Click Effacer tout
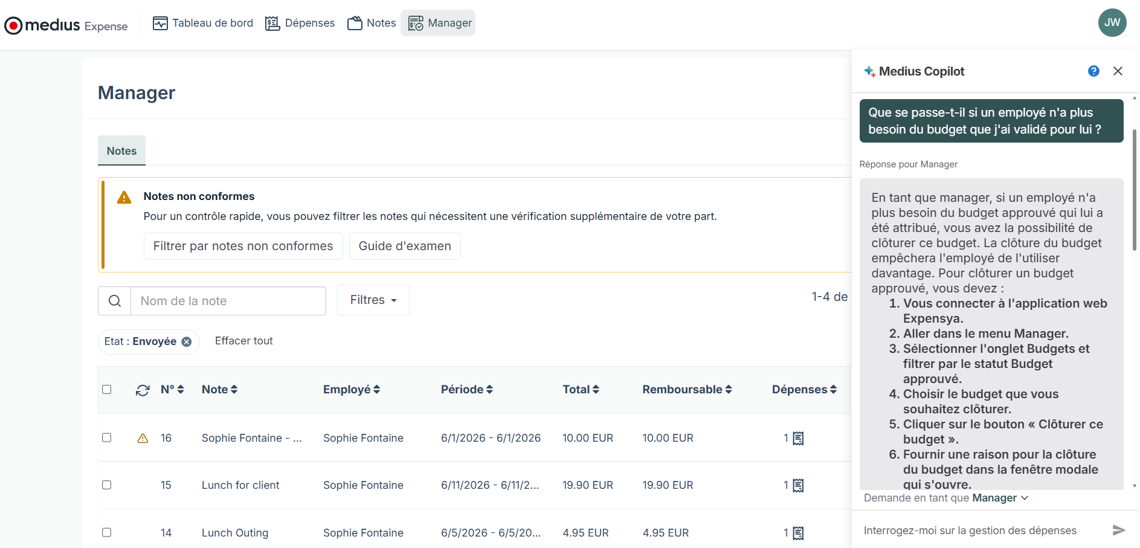 coord(244,341)
